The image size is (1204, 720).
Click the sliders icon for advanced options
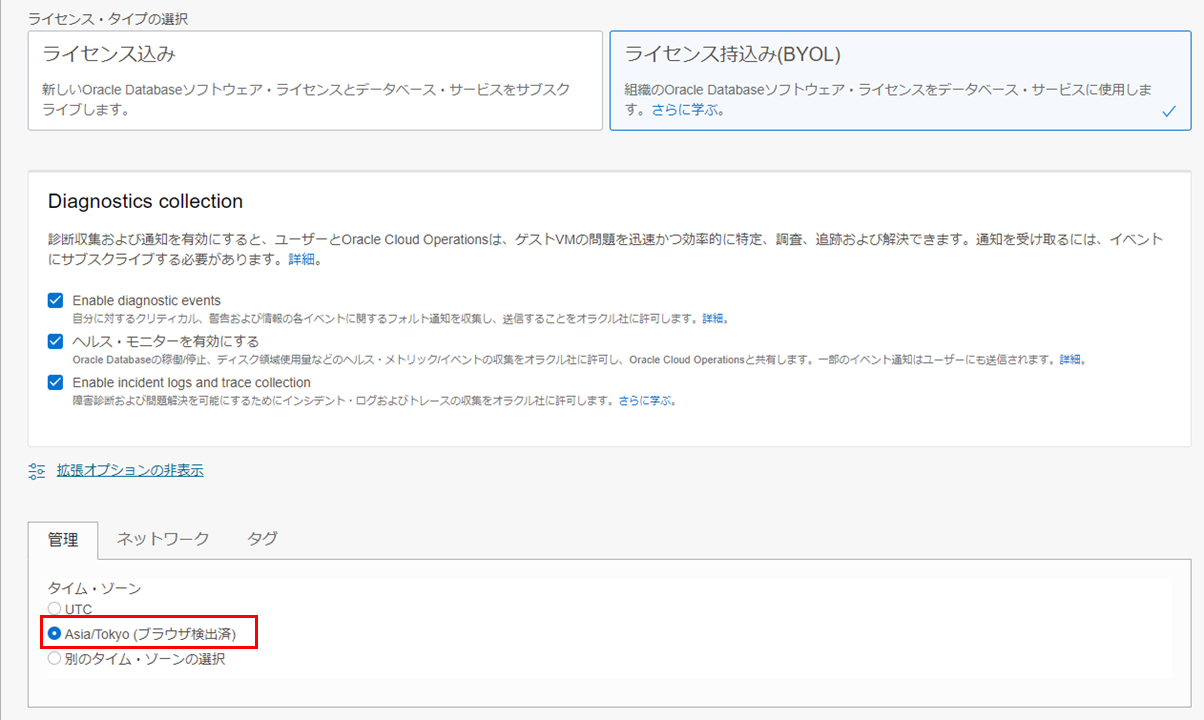[37, 471]
